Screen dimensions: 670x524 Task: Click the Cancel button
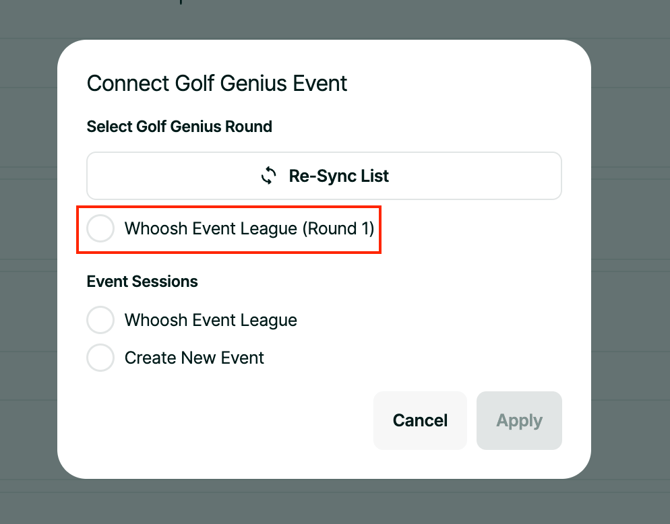(x=420, y=420)
